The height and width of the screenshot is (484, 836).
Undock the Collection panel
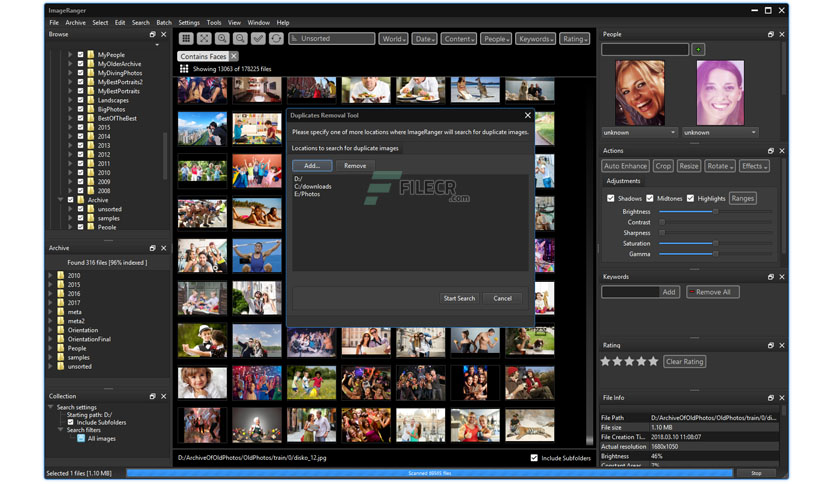click(x=152, y=396)
